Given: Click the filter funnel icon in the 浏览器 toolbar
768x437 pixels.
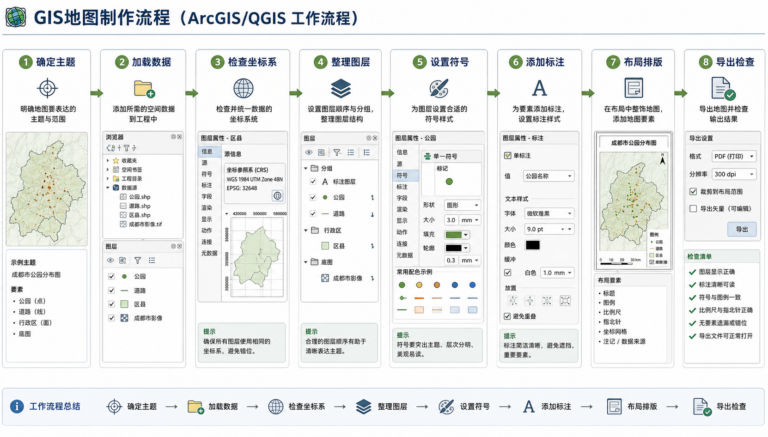Looking at the screenshot, I should (126, 148).
